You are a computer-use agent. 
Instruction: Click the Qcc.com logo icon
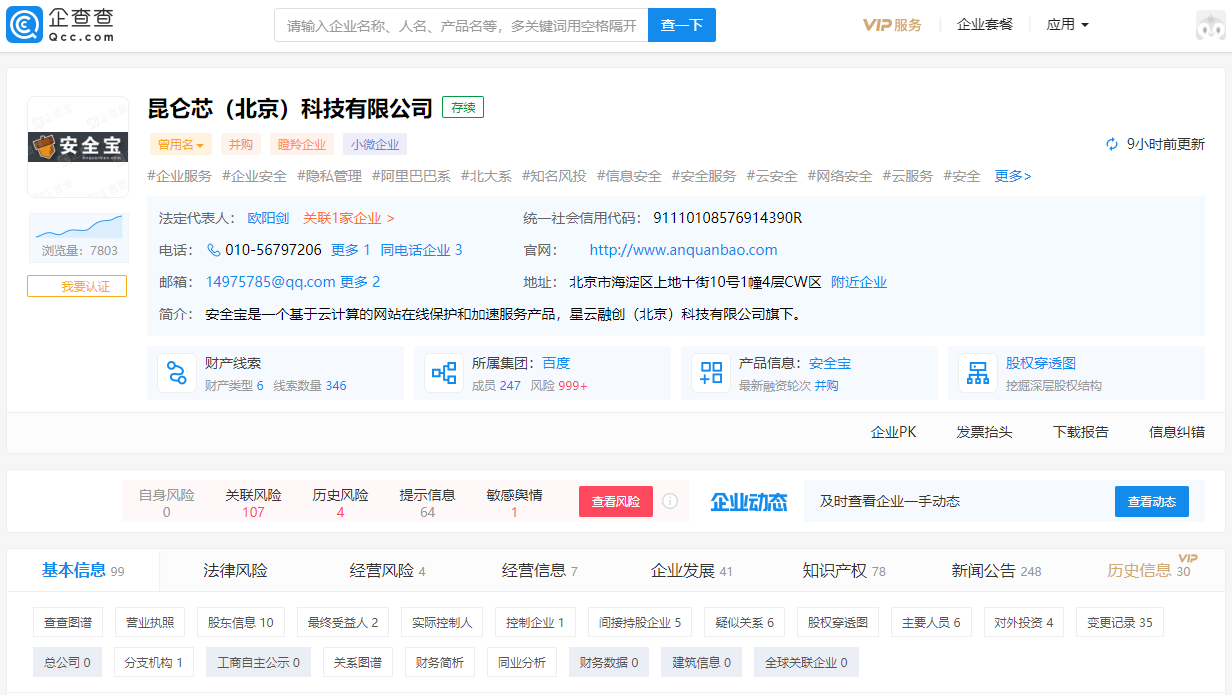pyautogui.click(x=24, y=25)
